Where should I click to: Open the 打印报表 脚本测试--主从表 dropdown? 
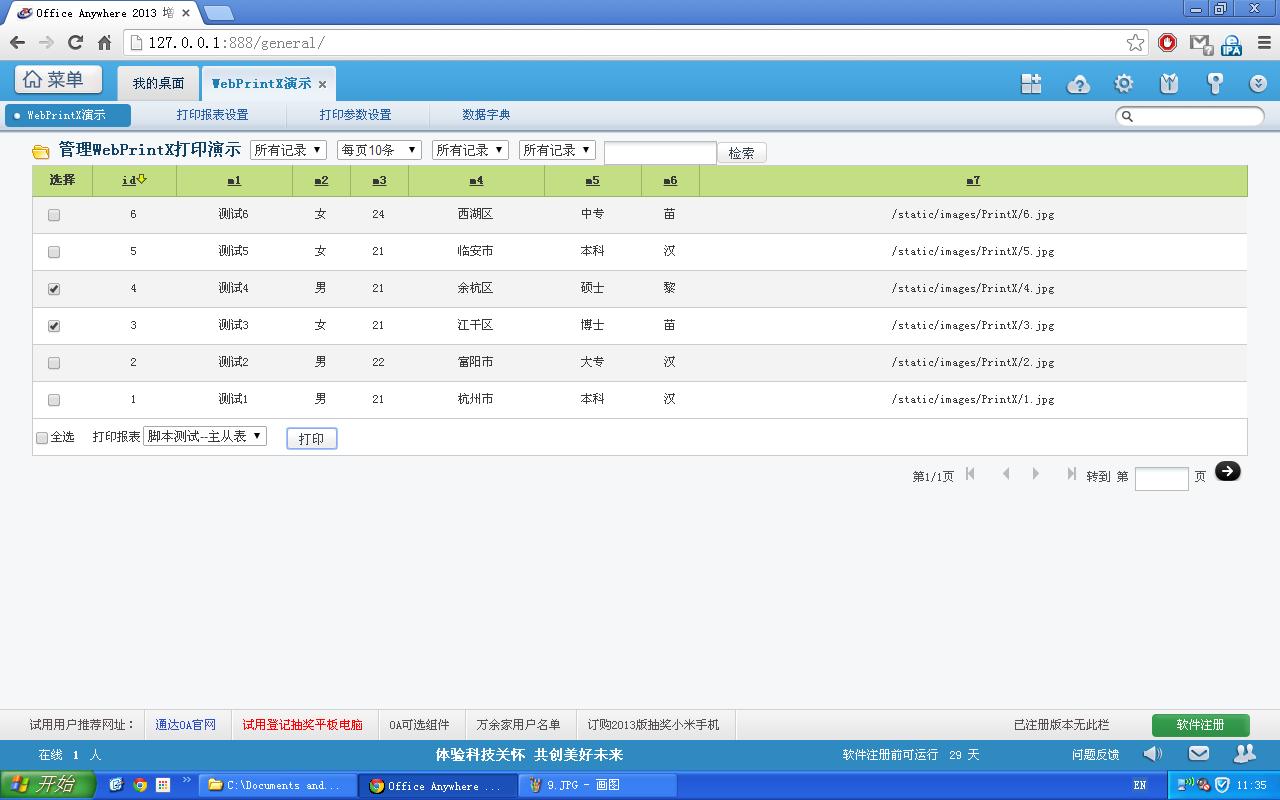click(205, 436)
